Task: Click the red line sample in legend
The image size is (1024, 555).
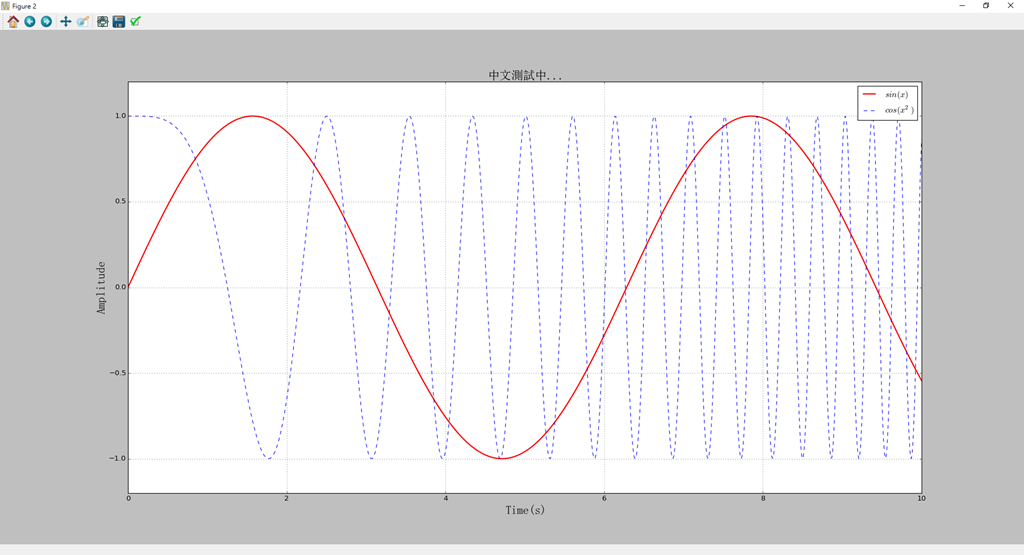Action: pos(869,95)
